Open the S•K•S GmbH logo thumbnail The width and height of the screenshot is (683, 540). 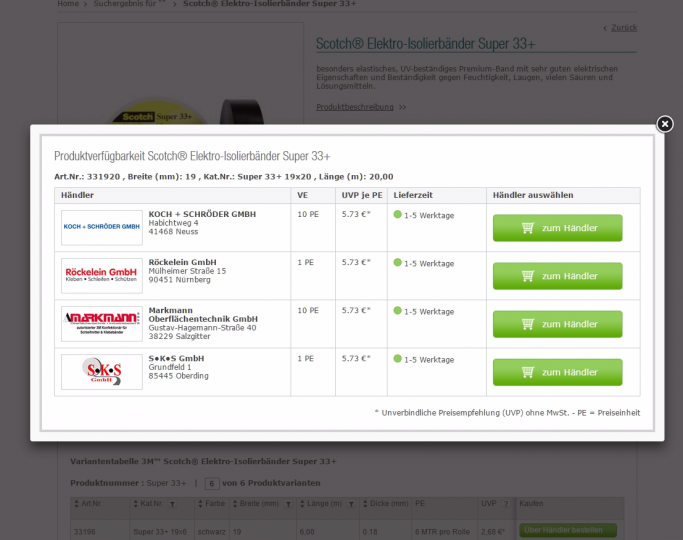pos(102,371)
